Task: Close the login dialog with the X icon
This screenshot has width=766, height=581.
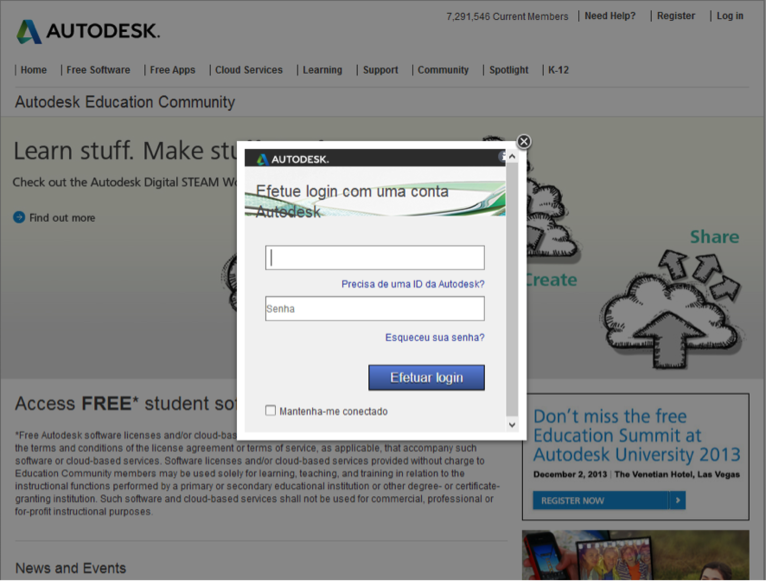Action: coord(524,142)
